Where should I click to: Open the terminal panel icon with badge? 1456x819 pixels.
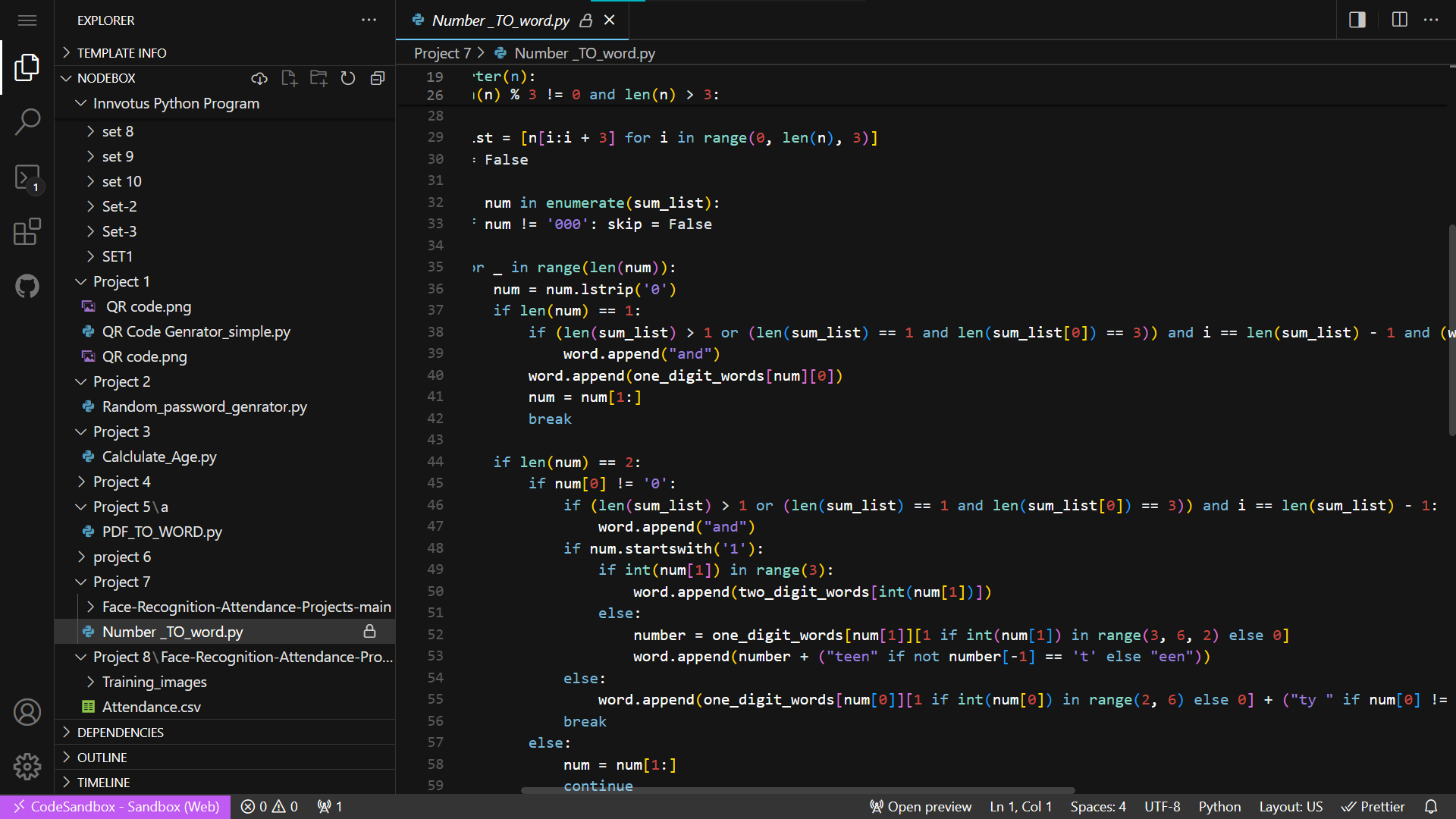(27, 177)
